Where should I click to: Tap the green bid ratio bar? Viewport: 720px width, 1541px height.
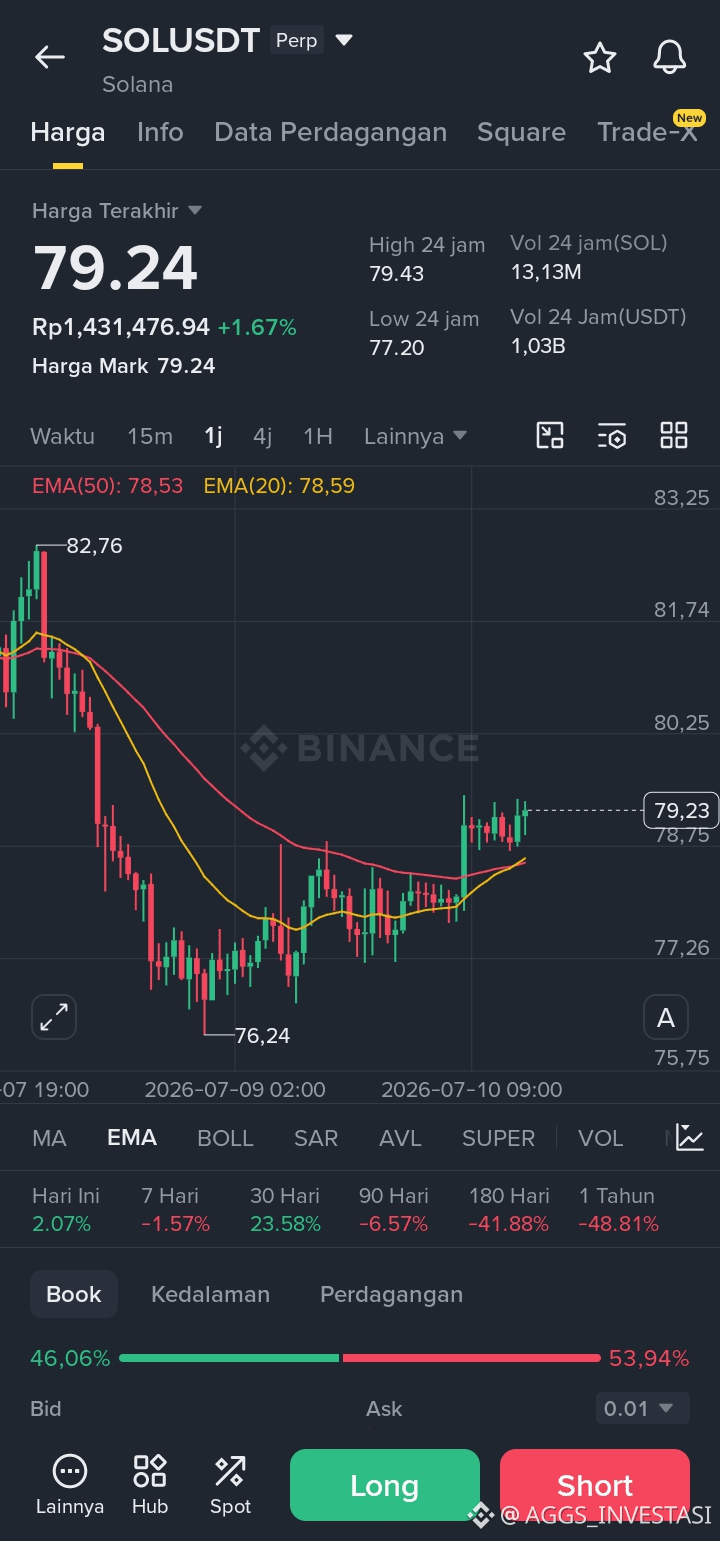(229, 1358)
